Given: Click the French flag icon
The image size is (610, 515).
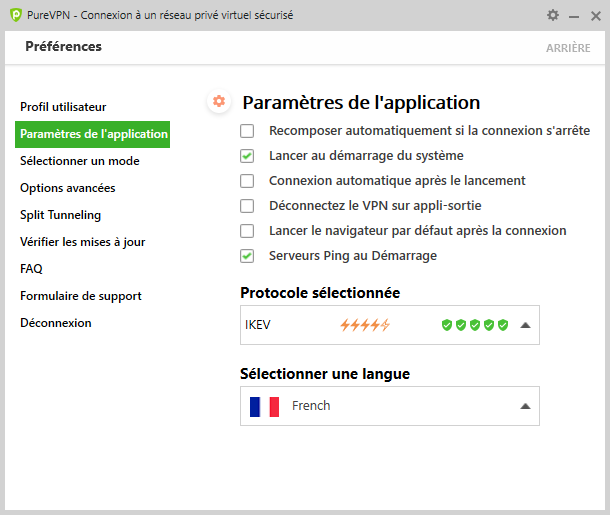Looking at the screenshot, I should [264, 406].
